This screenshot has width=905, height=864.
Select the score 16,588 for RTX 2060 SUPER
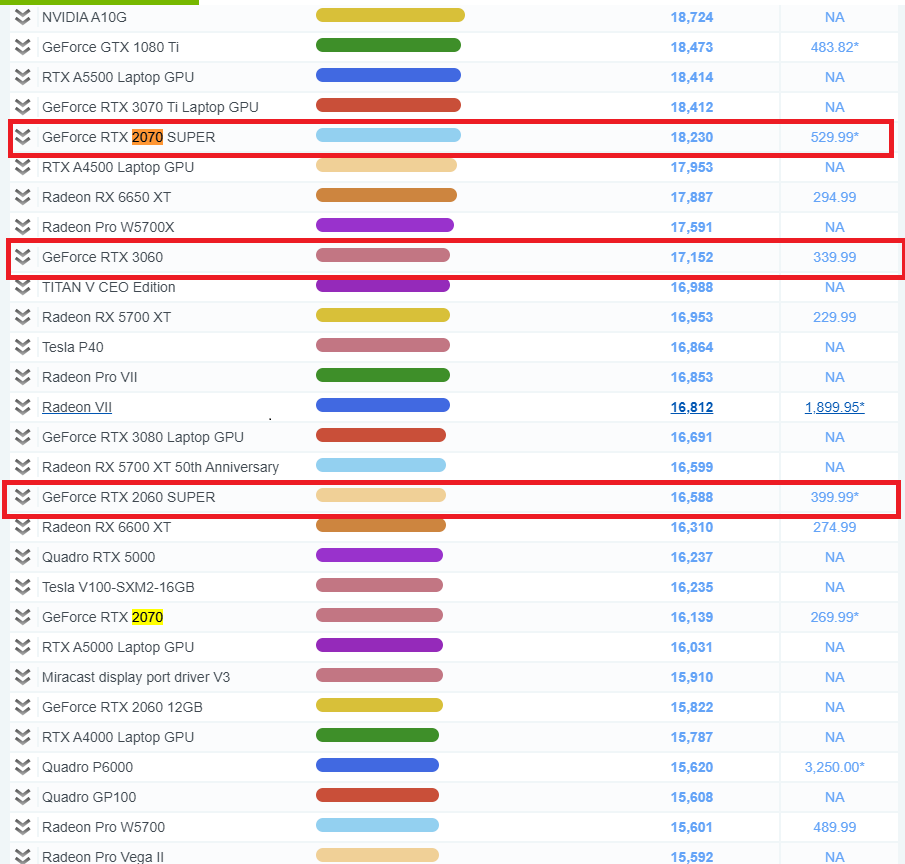[x=691, y=498]
